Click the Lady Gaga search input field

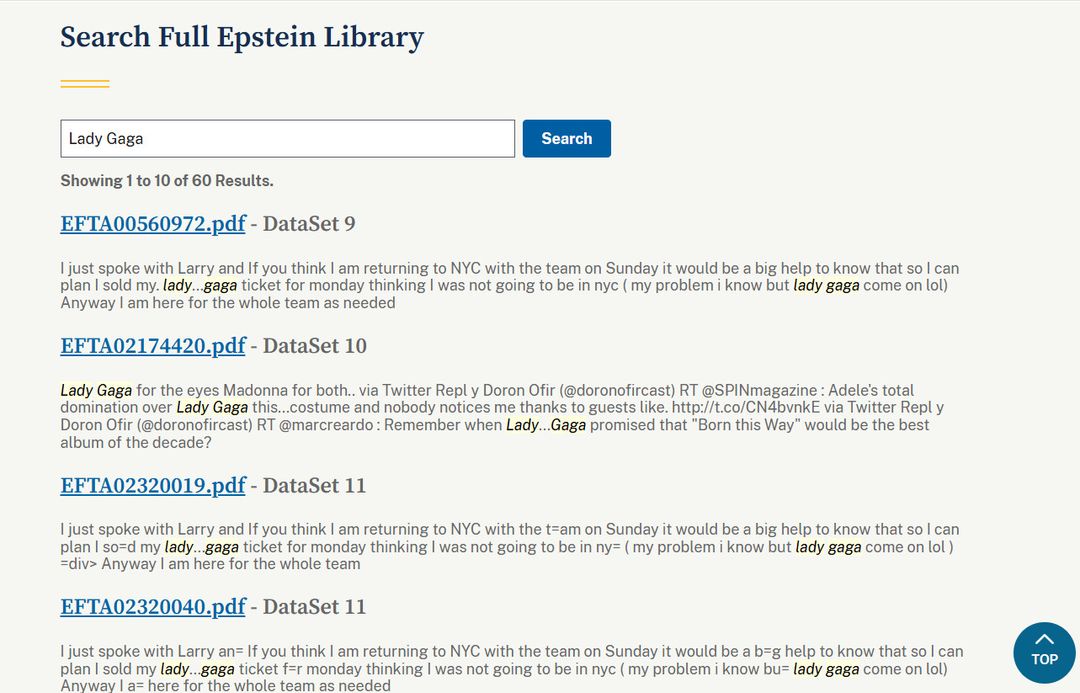click(x=287, y=139)
